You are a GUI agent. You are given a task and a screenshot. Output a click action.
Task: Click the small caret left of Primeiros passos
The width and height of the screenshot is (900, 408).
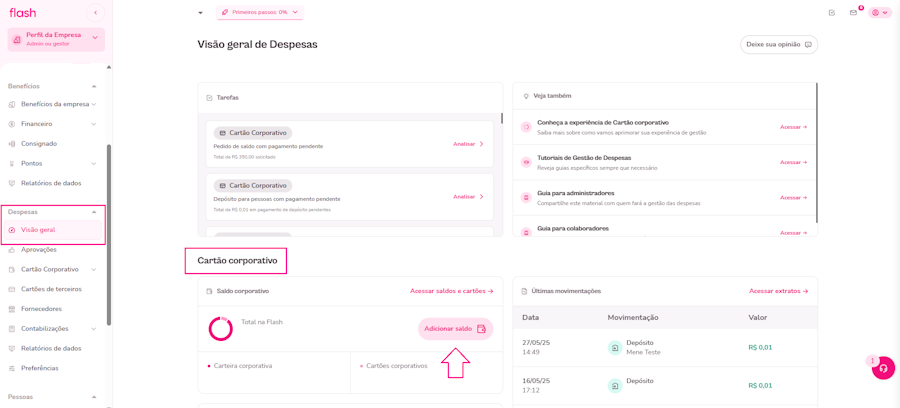[x=200, y=13]
